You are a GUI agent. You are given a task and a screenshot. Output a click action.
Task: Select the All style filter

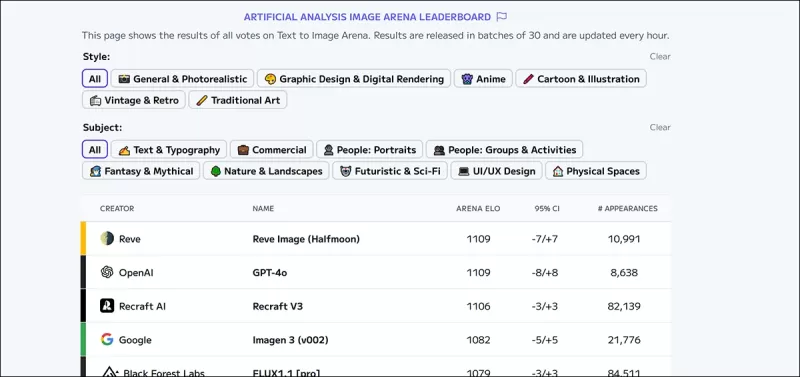(95, 79)
